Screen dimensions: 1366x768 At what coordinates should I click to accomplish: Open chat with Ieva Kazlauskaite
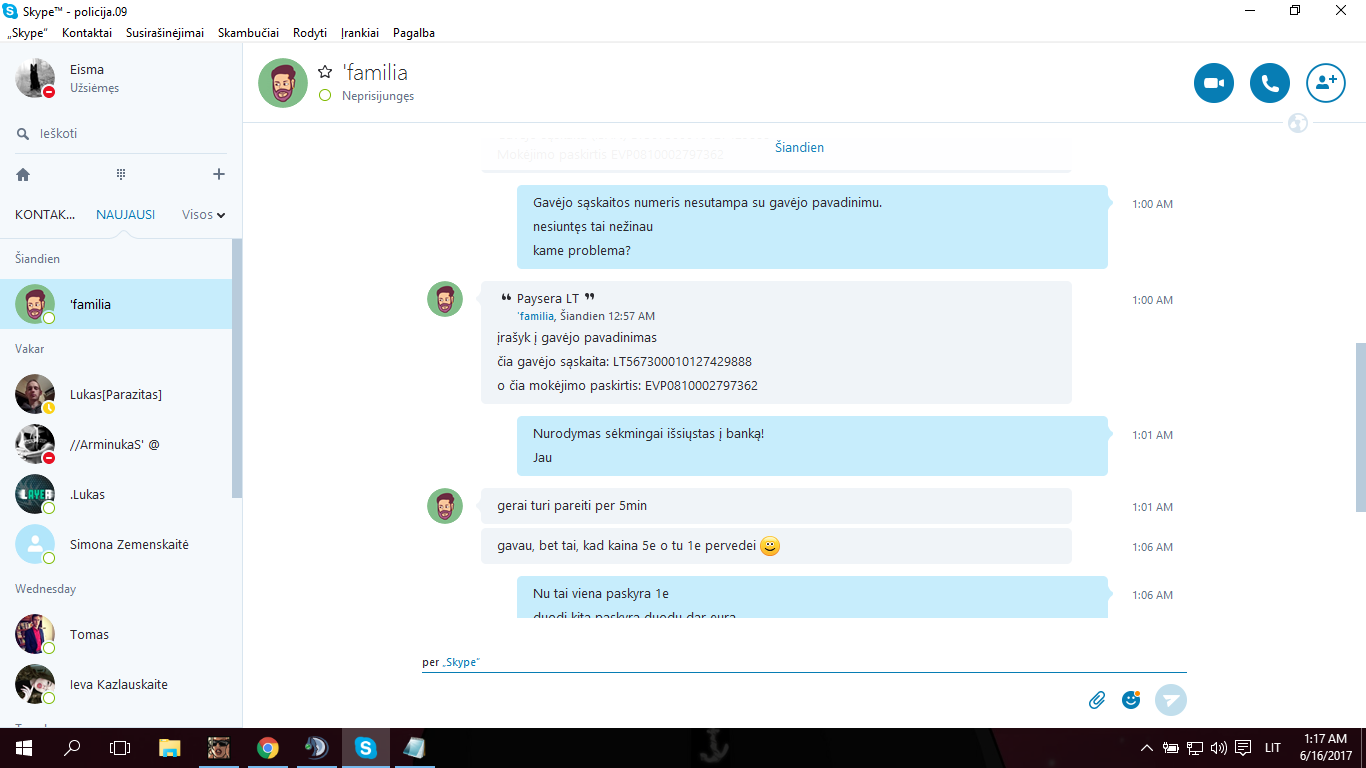116,684
